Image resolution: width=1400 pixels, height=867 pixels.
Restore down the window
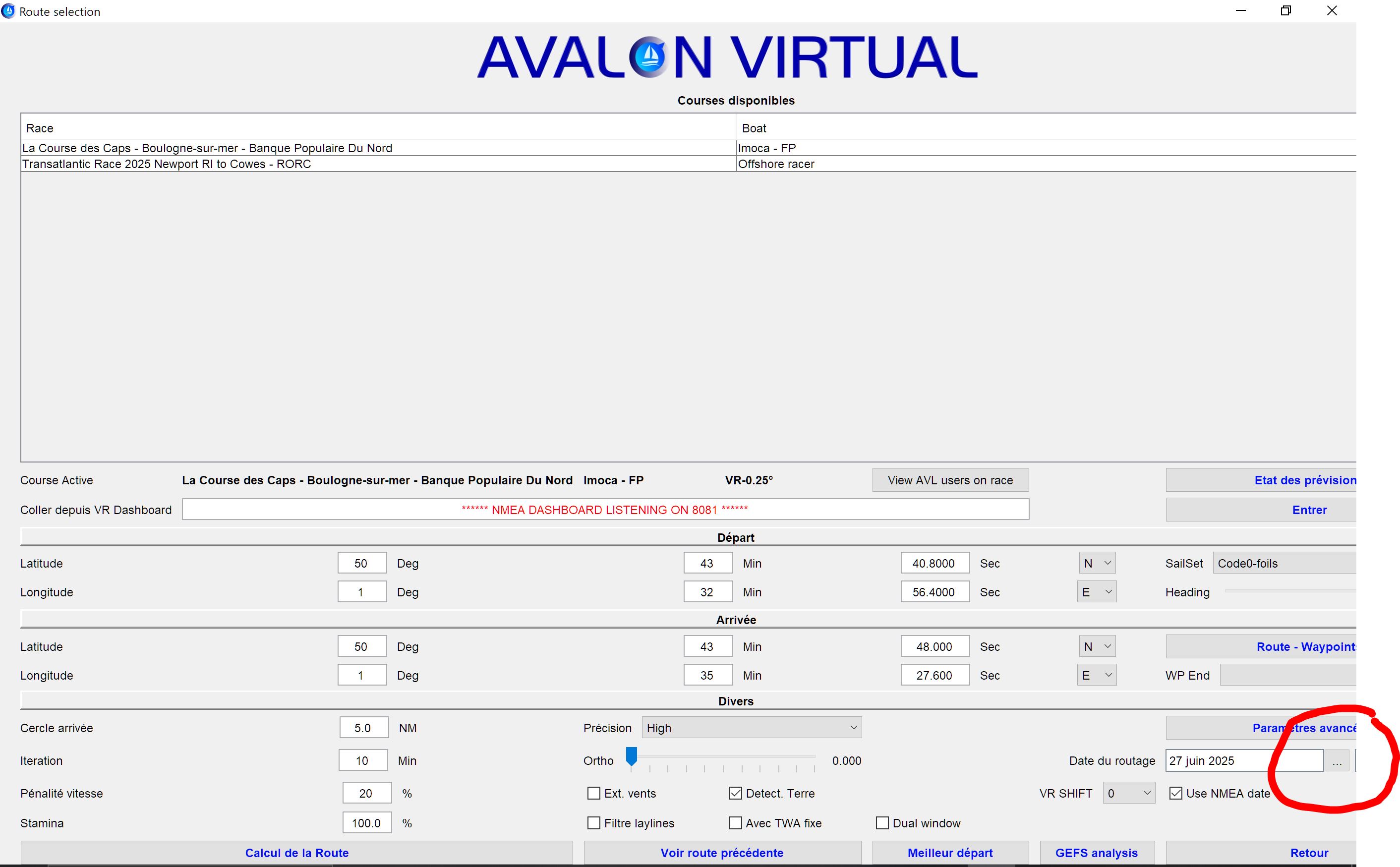1285,11
